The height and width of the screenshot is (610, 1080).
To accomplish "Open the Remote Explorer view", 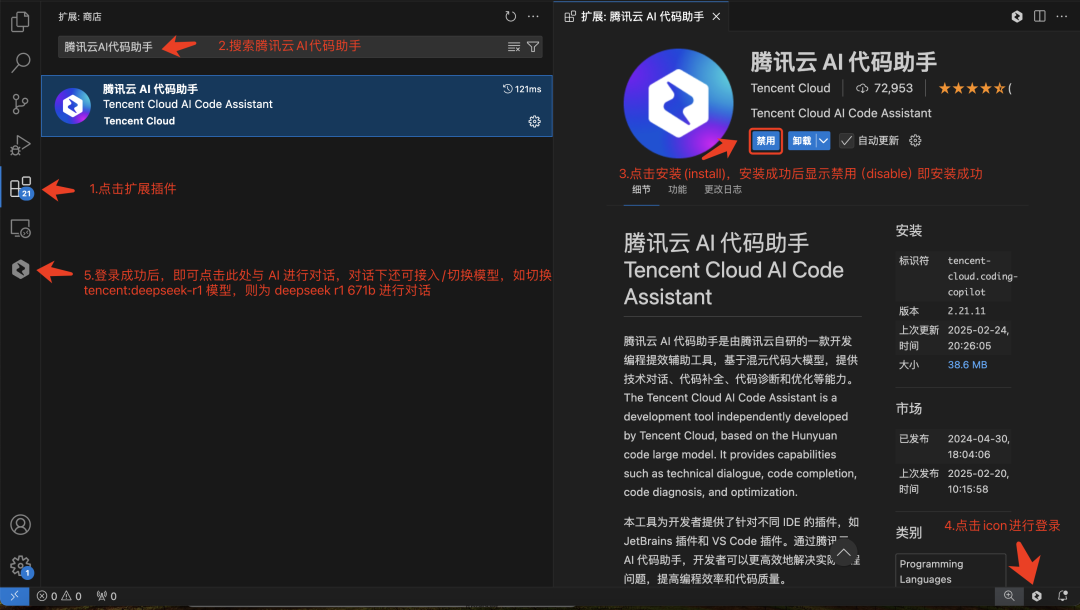I will pyautogui.click(x=21, y=229).
